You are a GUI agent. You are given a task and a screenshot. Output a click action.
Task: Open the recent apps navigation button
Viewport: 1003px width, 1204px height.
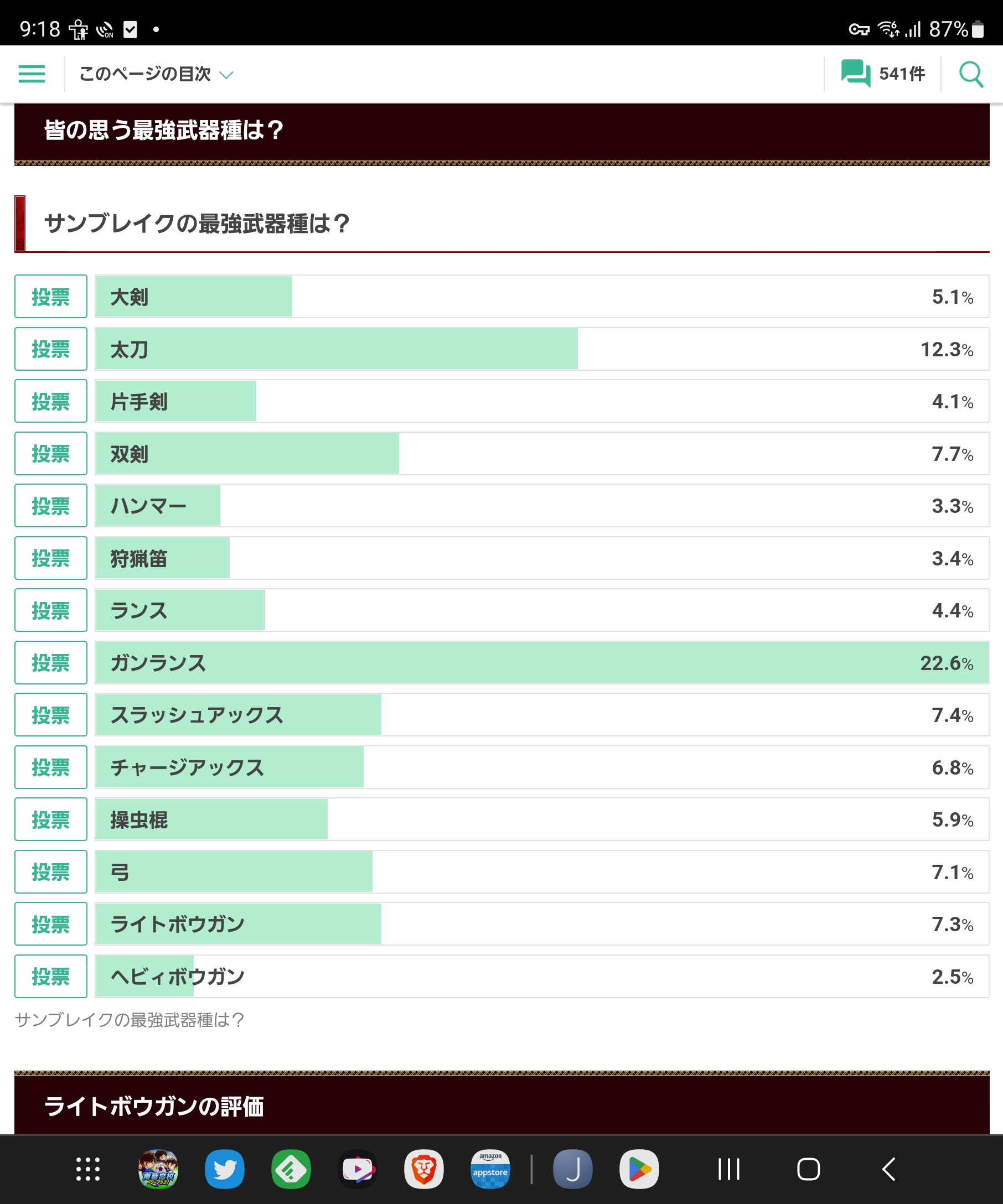tap(729, 1169)
